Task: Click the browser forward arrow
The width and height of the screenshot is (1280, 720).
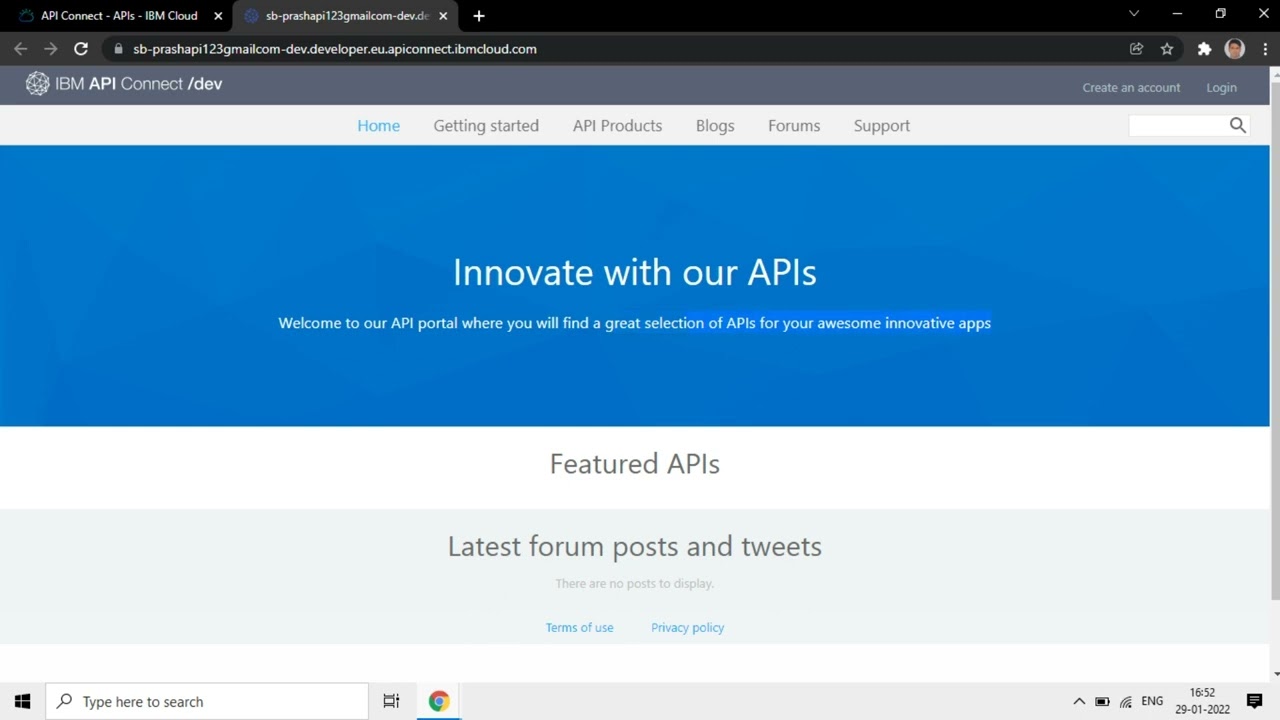Action: [50, 48]
